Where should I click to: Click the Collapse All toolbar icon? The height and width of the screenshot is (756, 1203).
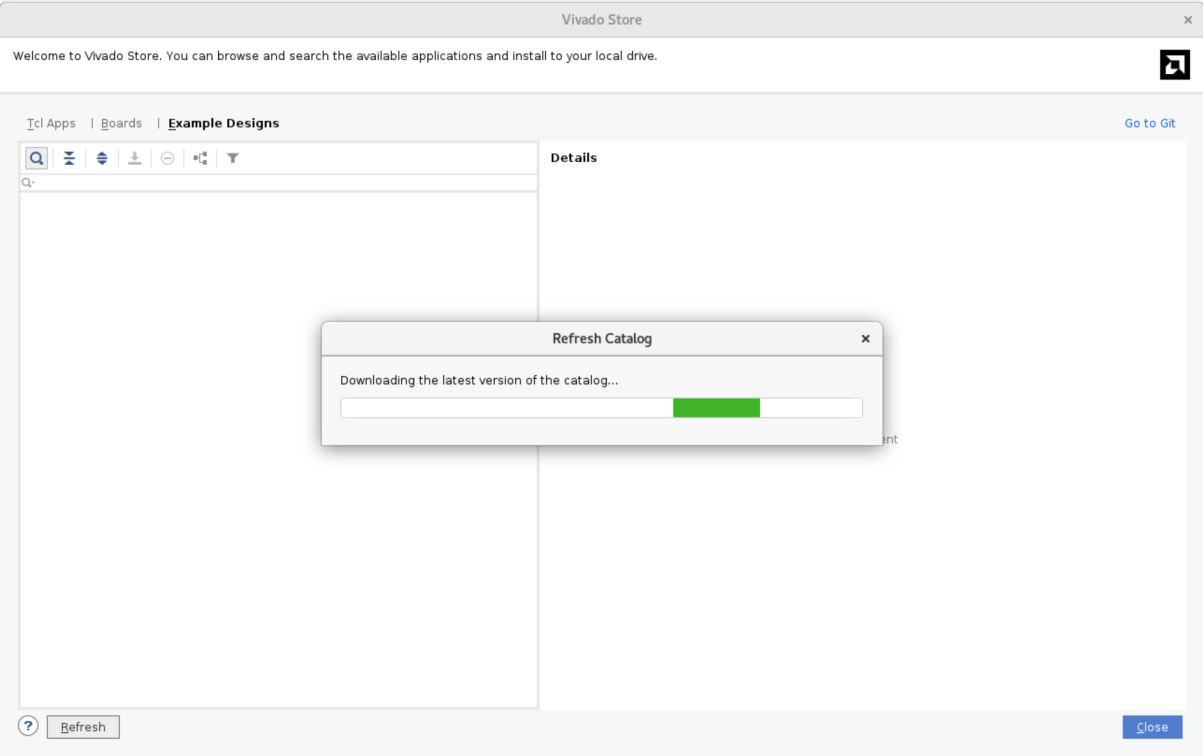(69, 158)
